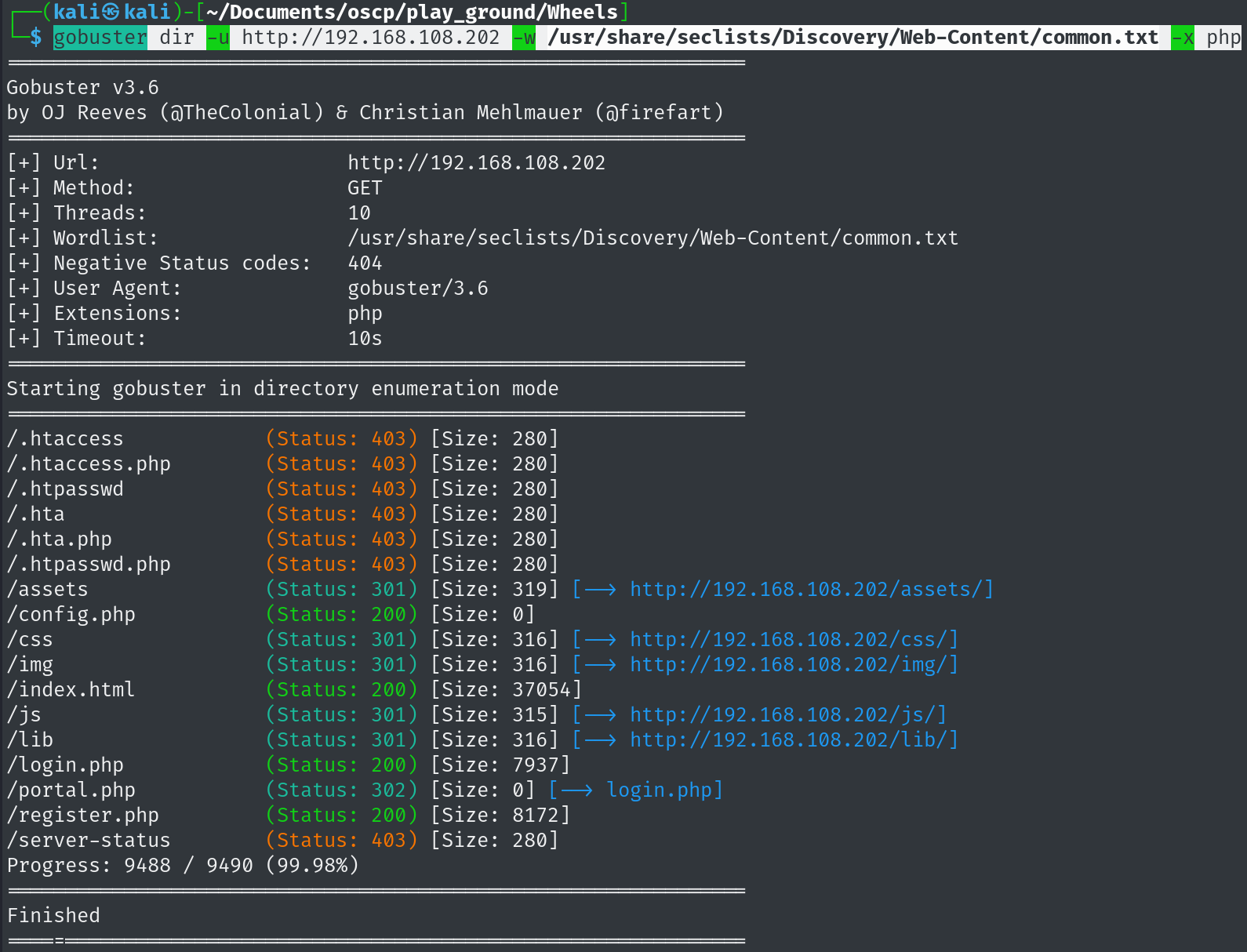Screen dimensions: 1247x952
Task: Click the authors credit line
Action: 365,112
